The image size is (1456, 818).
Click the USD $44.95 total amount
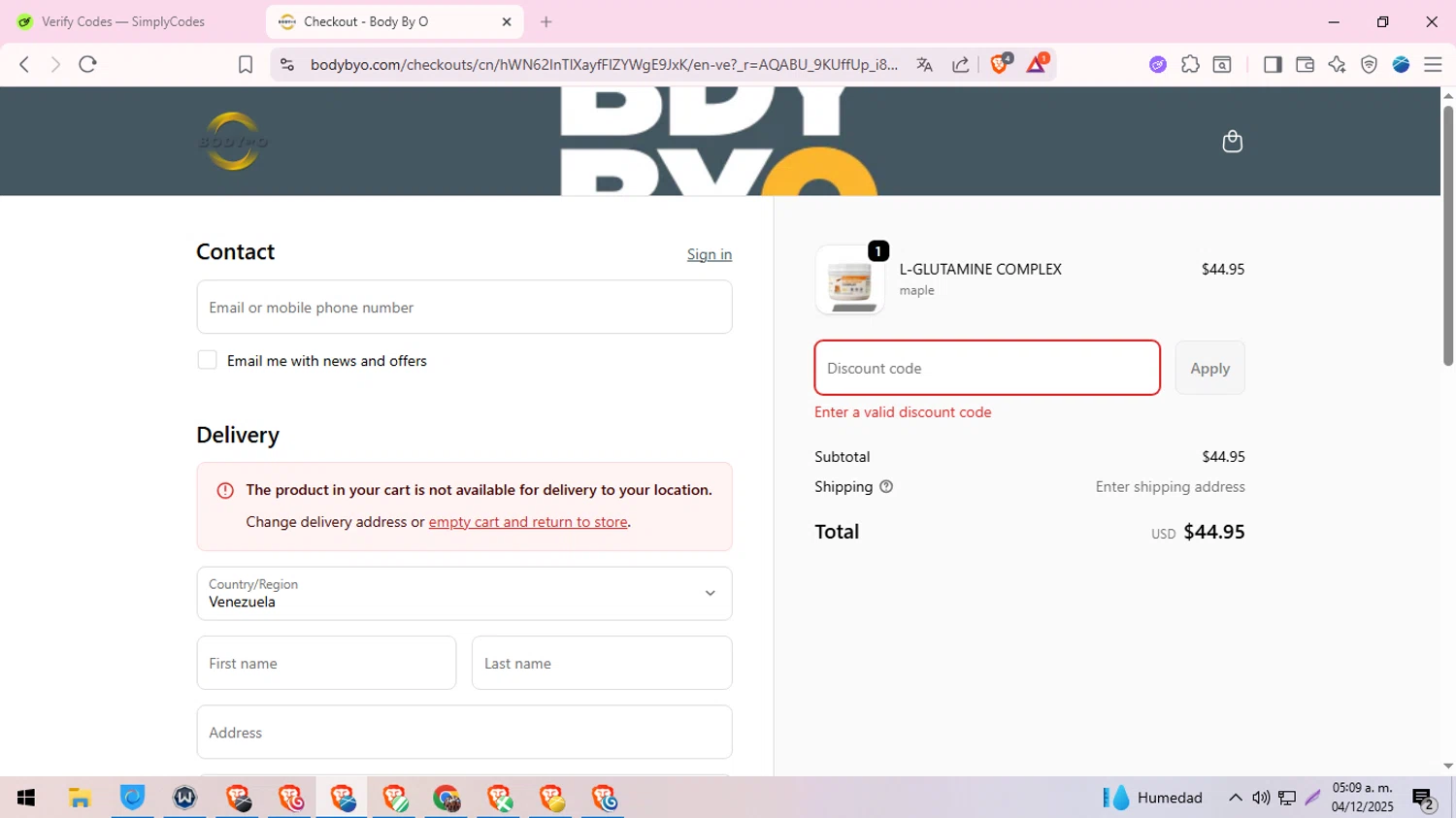[x=1198, y=532]
